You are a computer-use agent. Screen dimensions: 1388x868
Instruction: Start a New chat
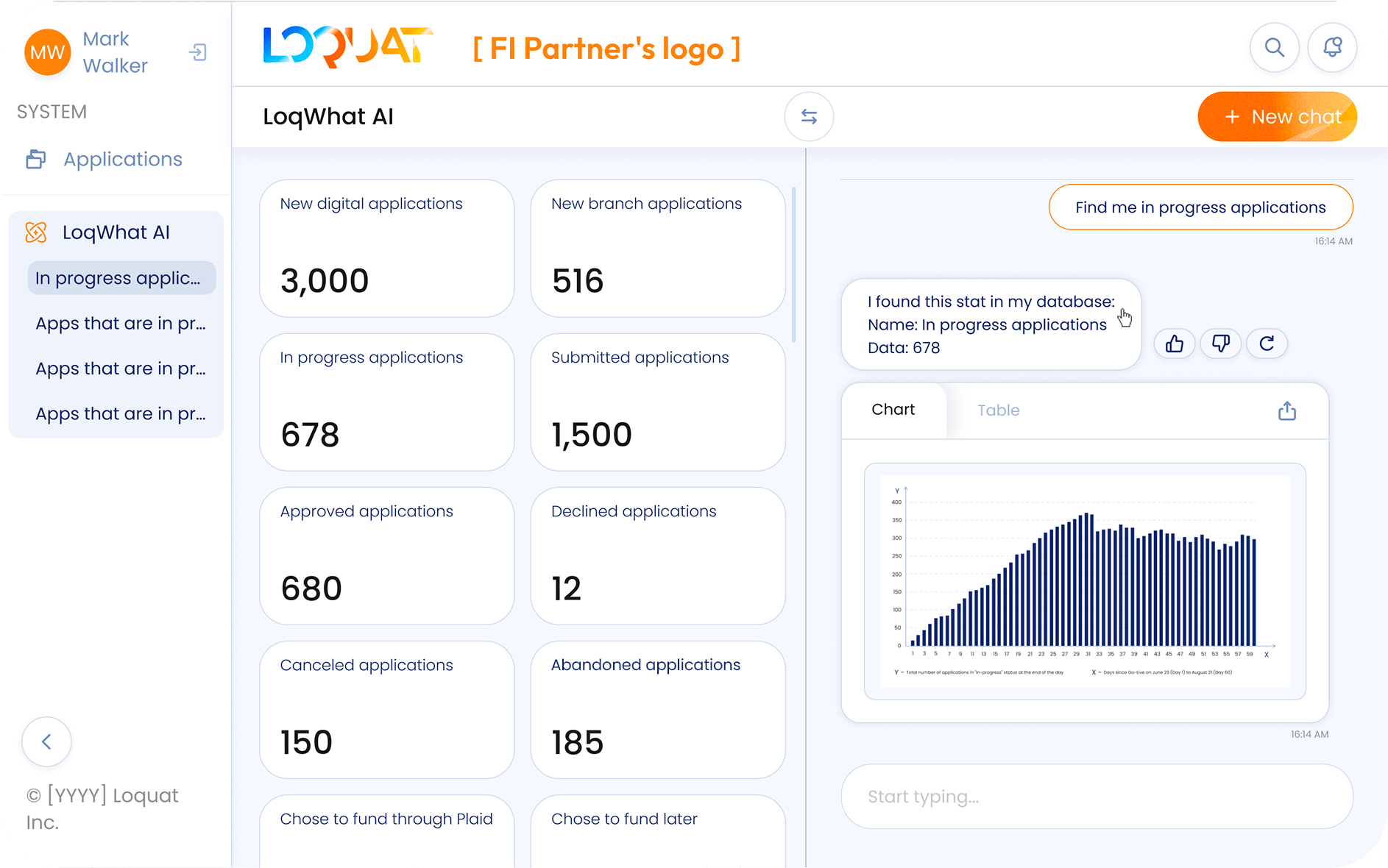(1277, 116)
